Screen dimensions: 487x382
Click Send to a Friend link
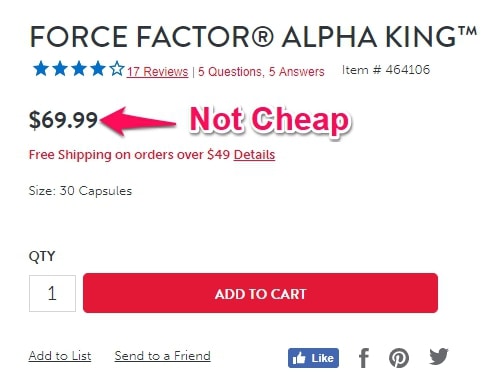(x=162, y=356)
